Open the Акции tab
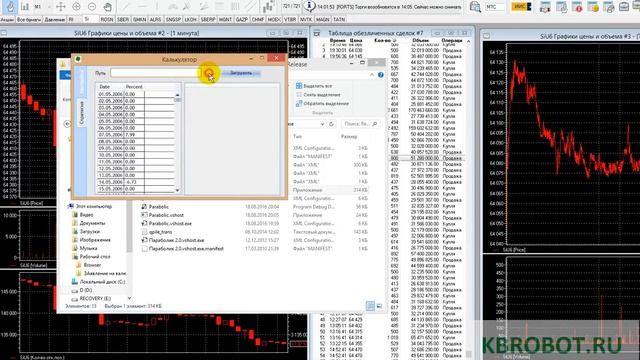 [7, 20]
